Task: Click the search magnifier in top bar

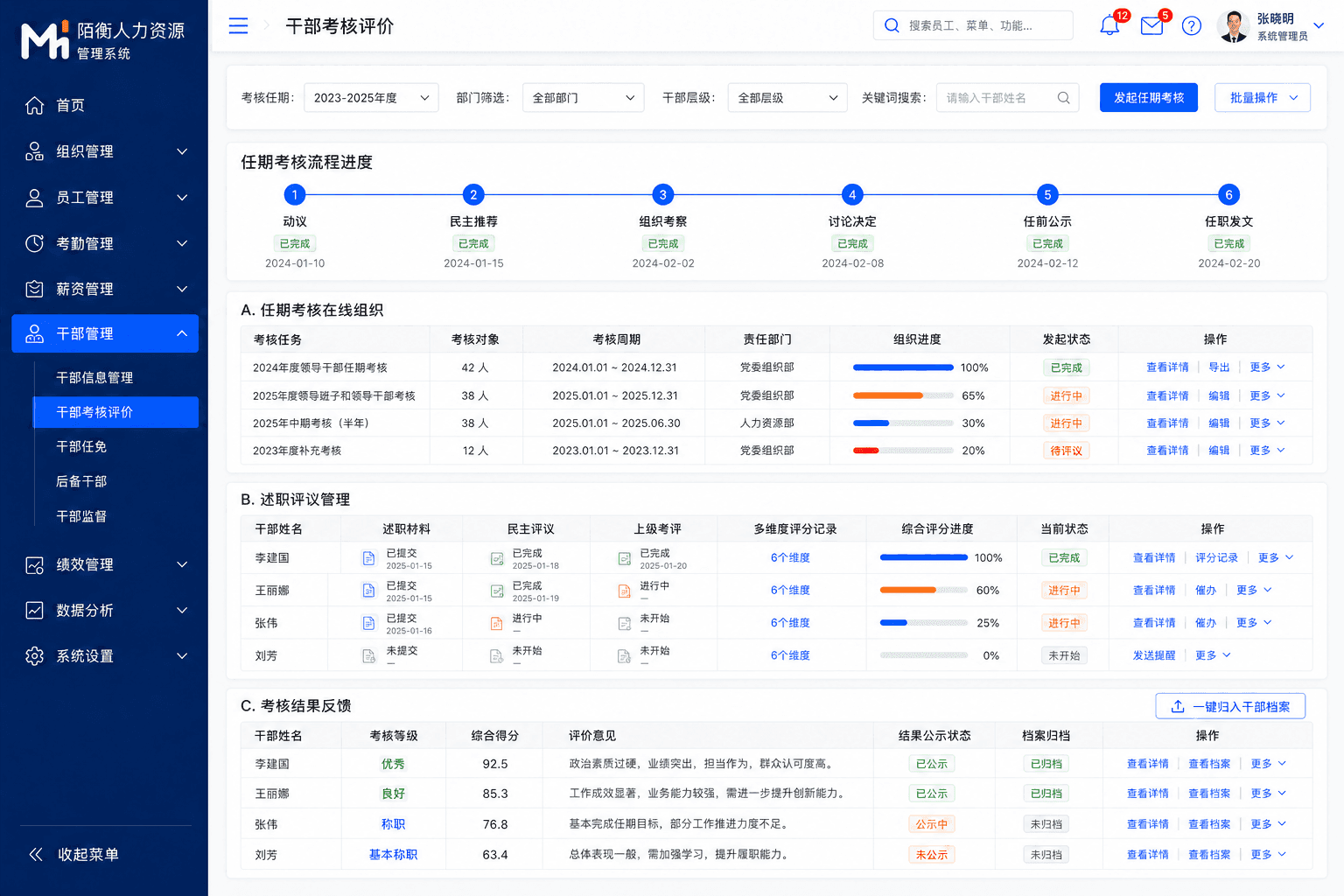Action: (x=892, y=25)
